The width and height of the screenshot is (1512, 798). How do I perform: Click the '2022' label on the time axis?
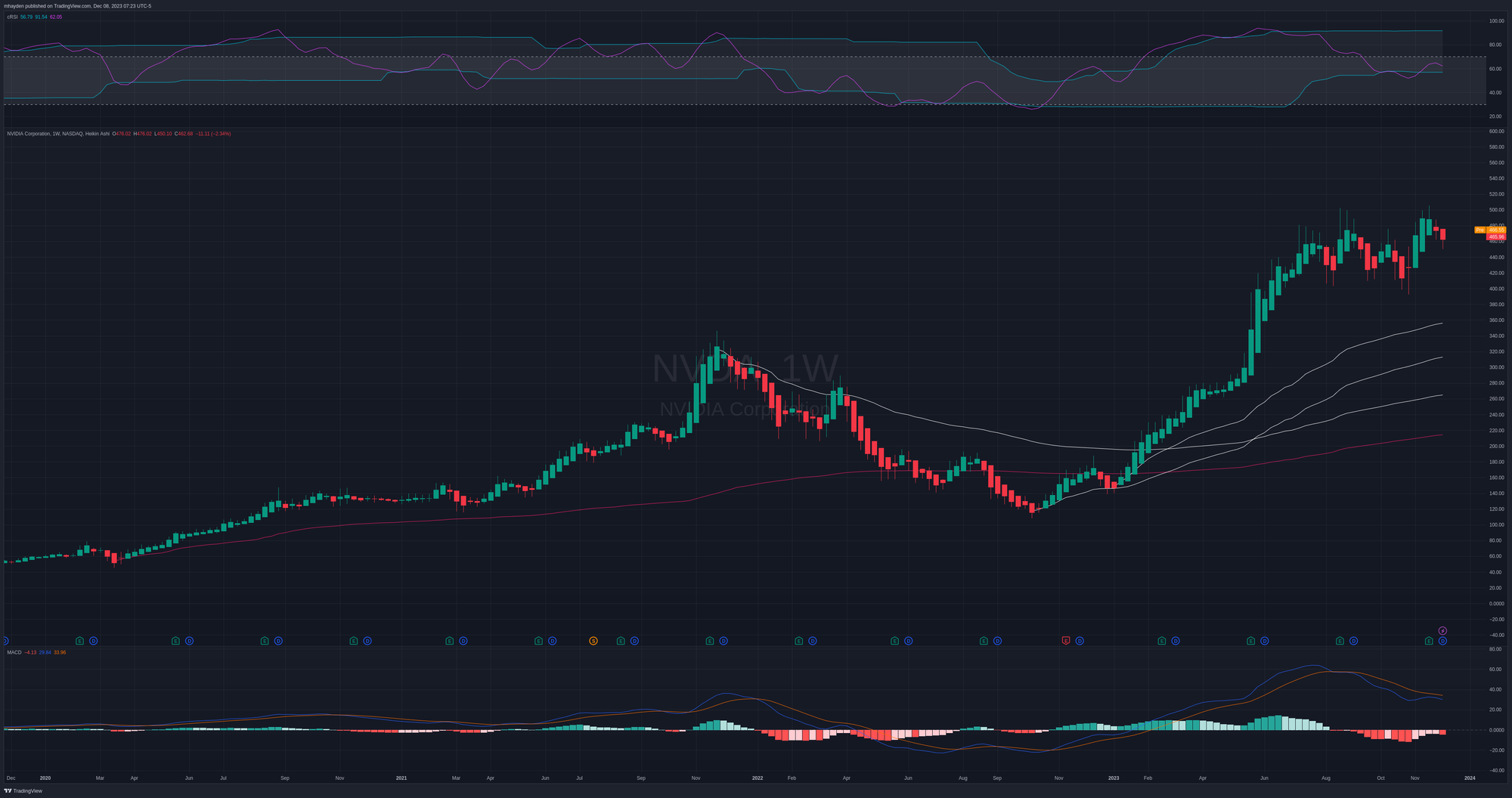click(x=758, y=778)
